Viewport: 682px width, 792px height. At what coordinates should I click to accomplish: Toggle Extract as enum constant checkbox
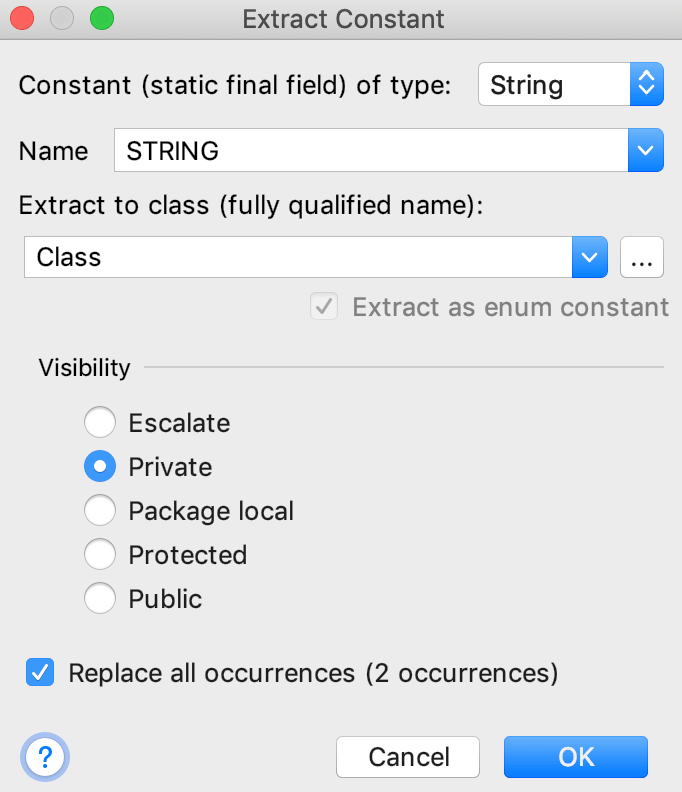(x=324, y=307)
